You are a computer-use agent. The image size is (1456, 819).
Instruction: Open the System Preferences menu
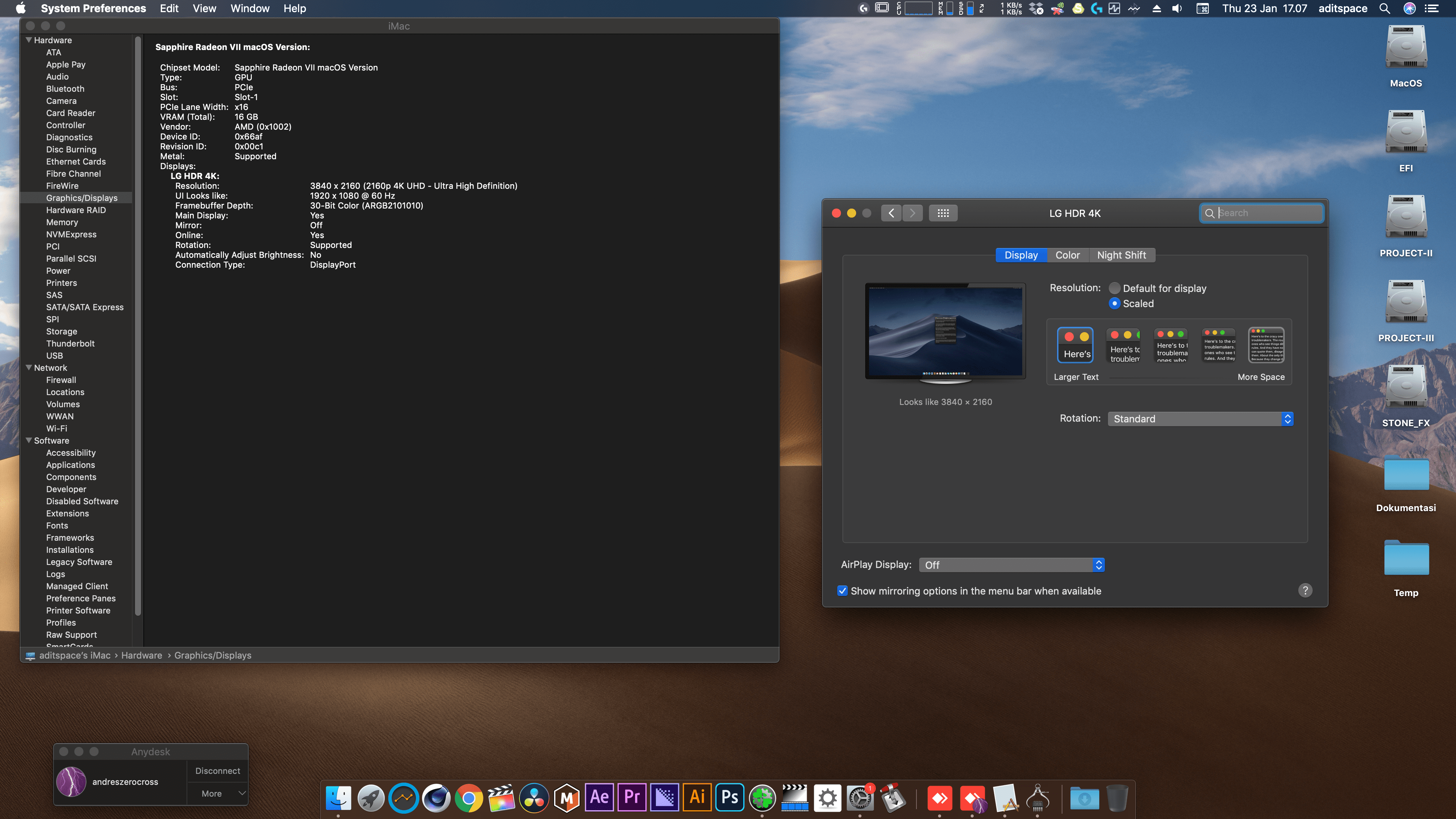click(x=93, y=8)
